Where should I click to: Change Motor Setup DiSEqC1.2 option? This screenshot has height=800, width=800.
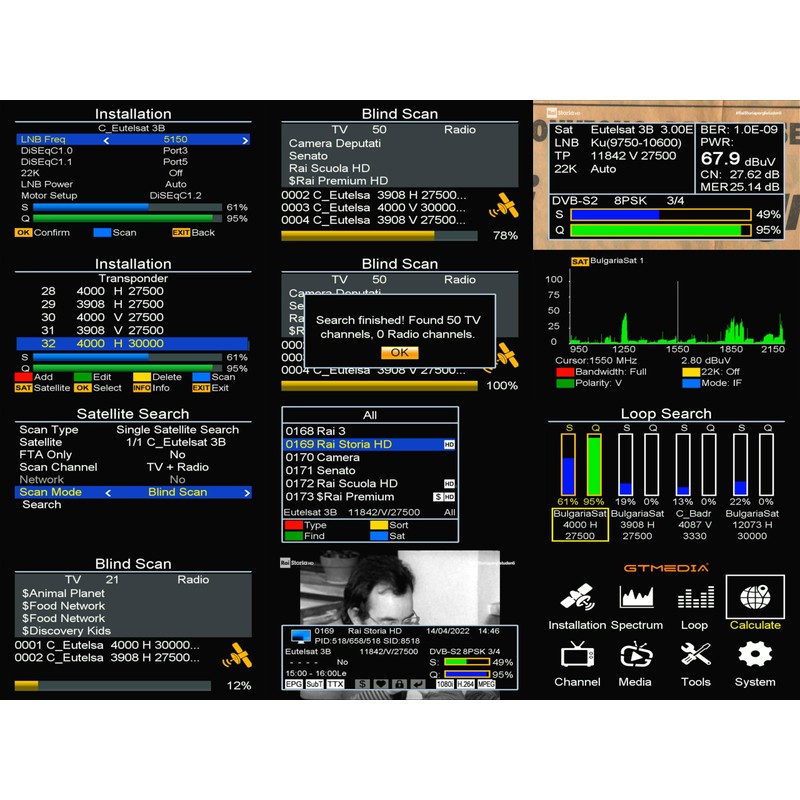tap(134, 195)
